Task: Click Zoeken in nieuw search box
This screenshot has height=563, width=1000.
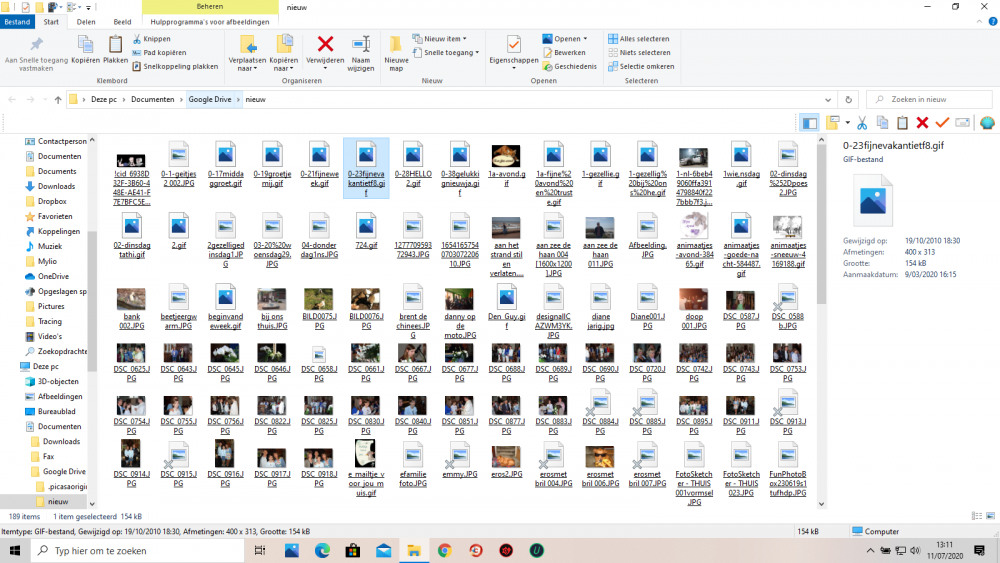Action: click(929, 99)
